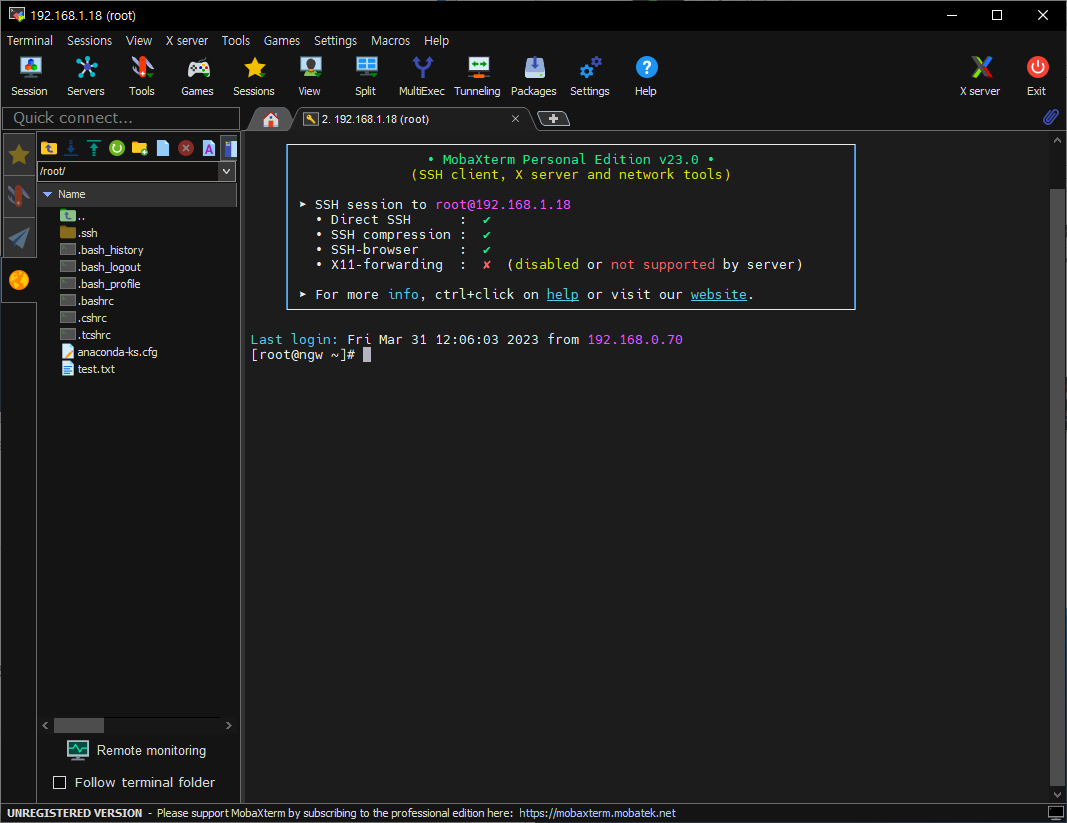Select the .ssh folder
The width and height of the screenshot is (1067, 823).
(x=79, y=233)
